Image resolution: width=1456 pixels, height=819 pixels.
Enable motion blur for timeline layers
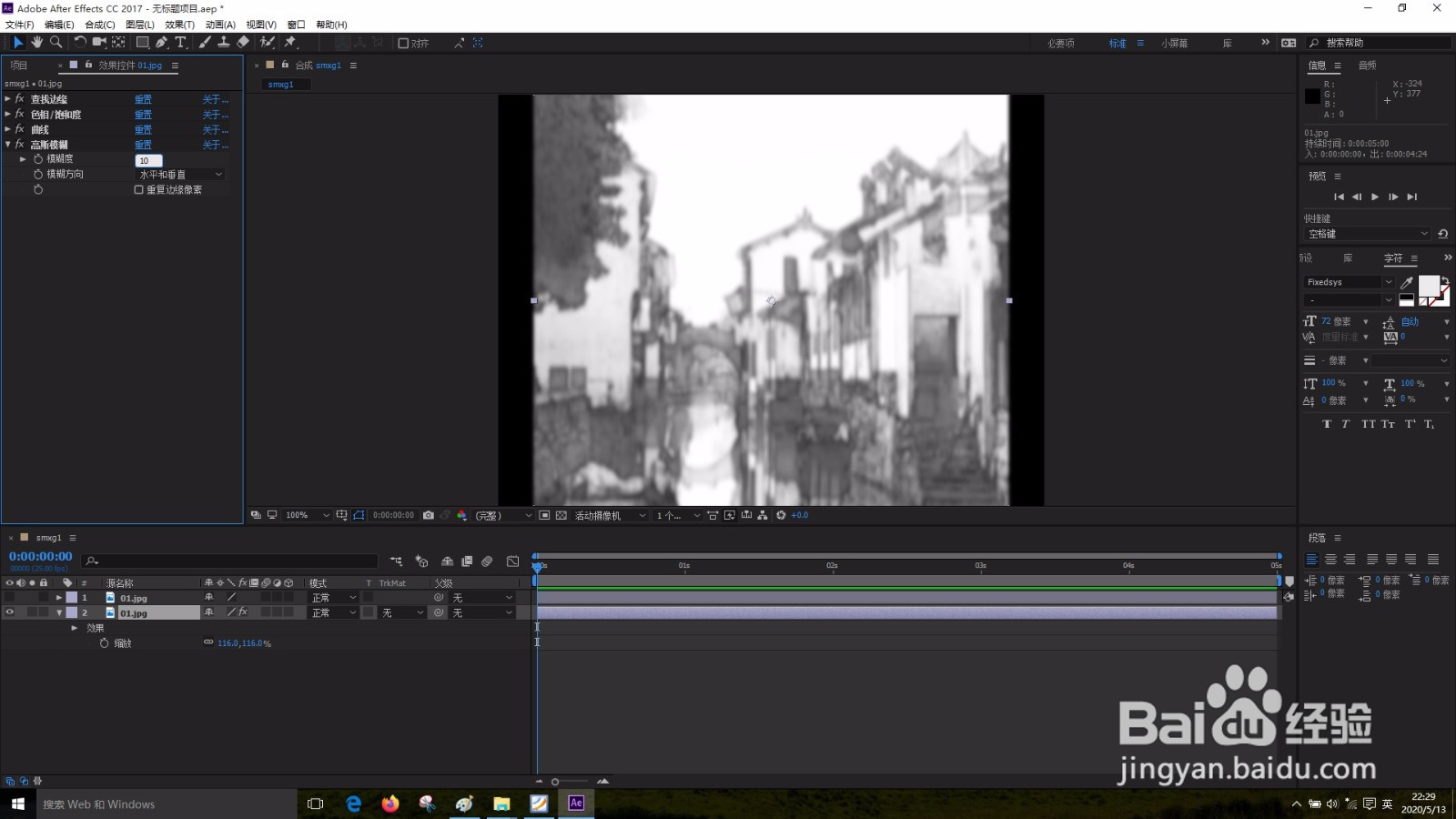click(x=487, y=561)
